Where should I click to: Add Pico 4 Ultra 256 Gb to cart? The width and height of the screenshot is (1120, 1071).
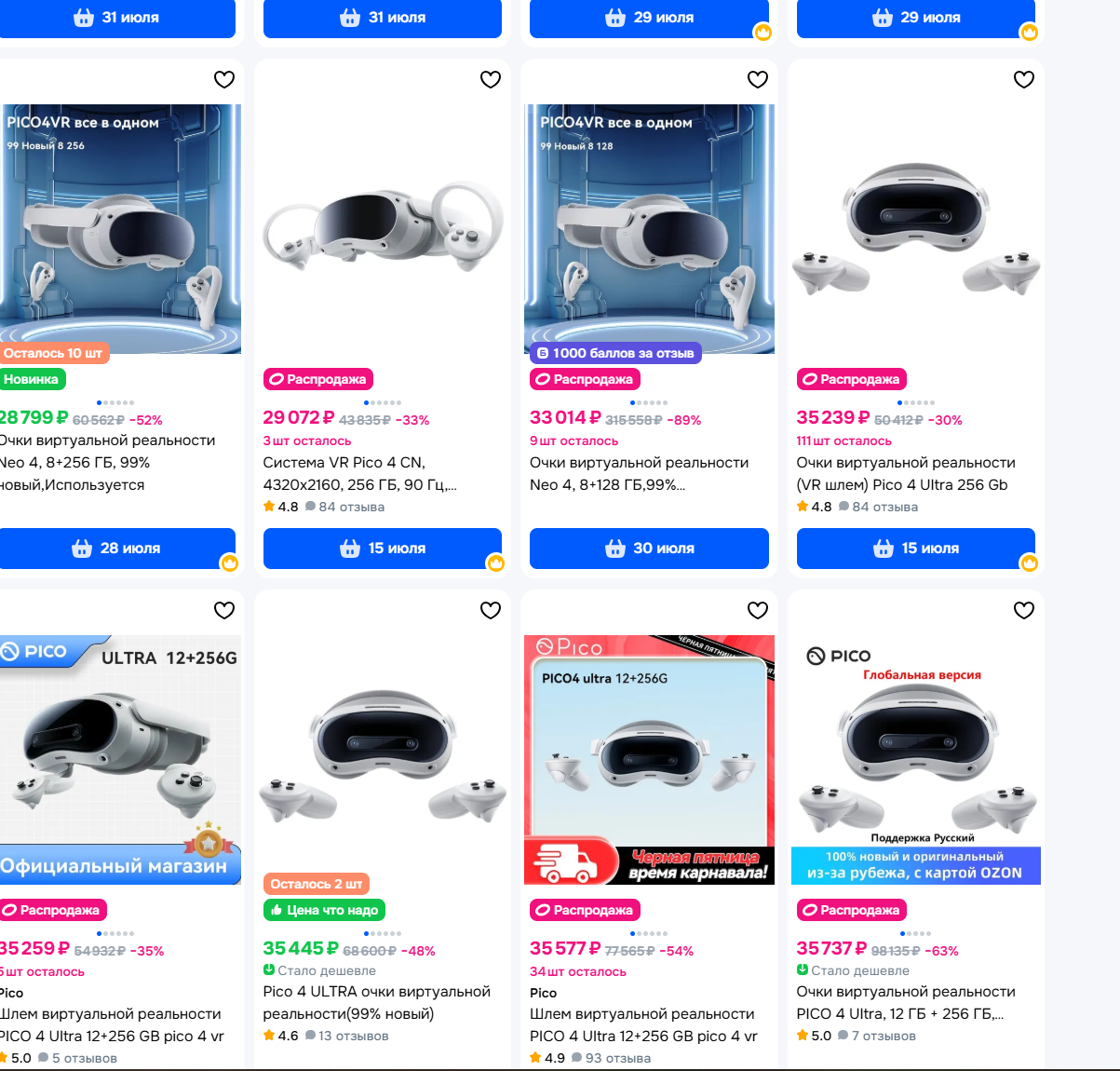(x=916, y=549)
